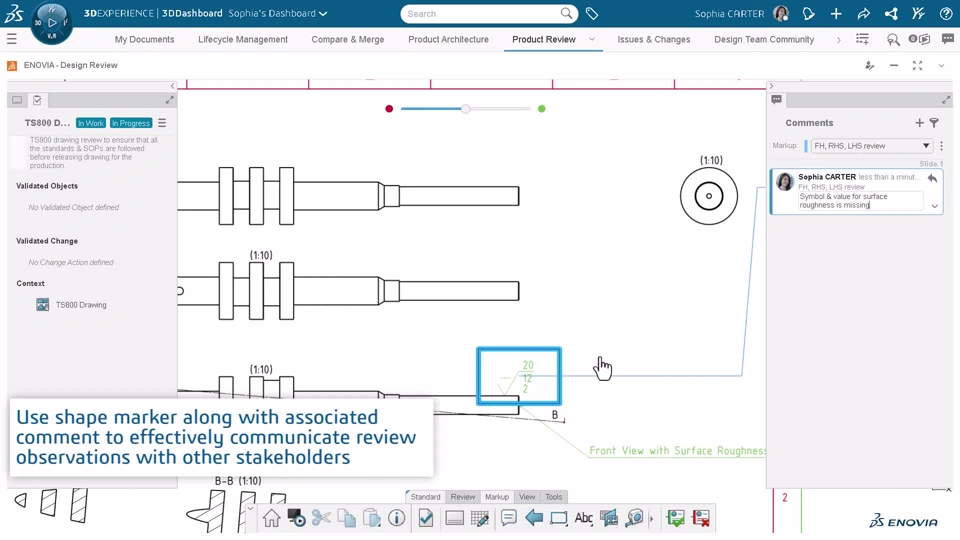The height and width of the screenshot is (540, 960).
Task: Click the Paste icon in bottom toolbar
Action: click(371, 518)
